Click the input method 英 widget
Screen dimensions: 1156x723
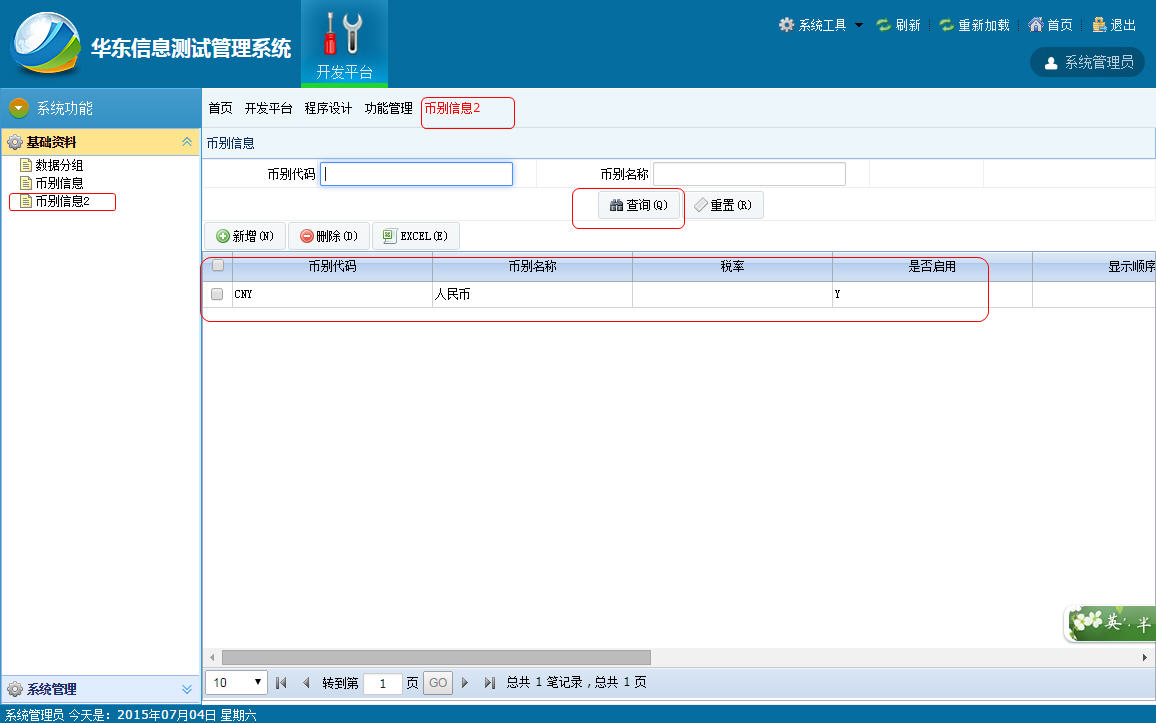coord(1111,624)
